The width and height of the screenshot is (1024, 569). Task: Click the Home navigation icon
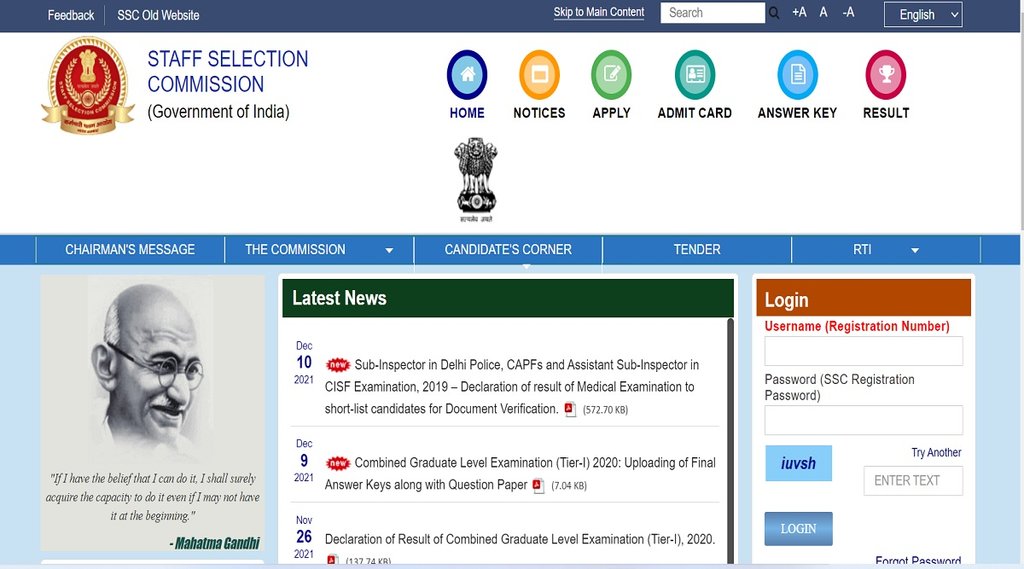pos(466,75)
